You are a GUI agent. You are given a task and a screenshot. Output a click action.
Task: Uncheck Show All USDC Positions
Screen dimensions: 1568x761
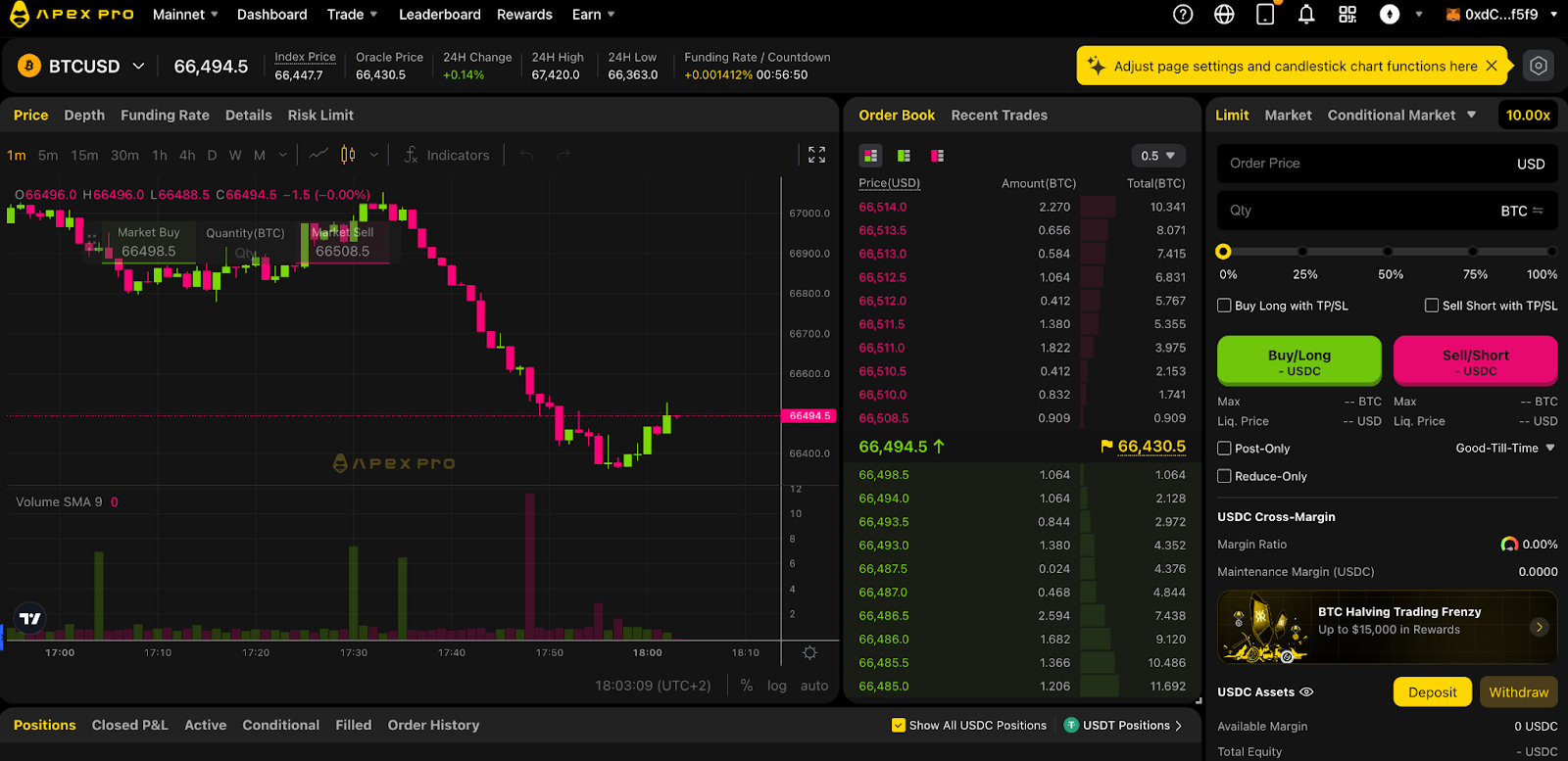pyautogui.click(x=899, y=726)
